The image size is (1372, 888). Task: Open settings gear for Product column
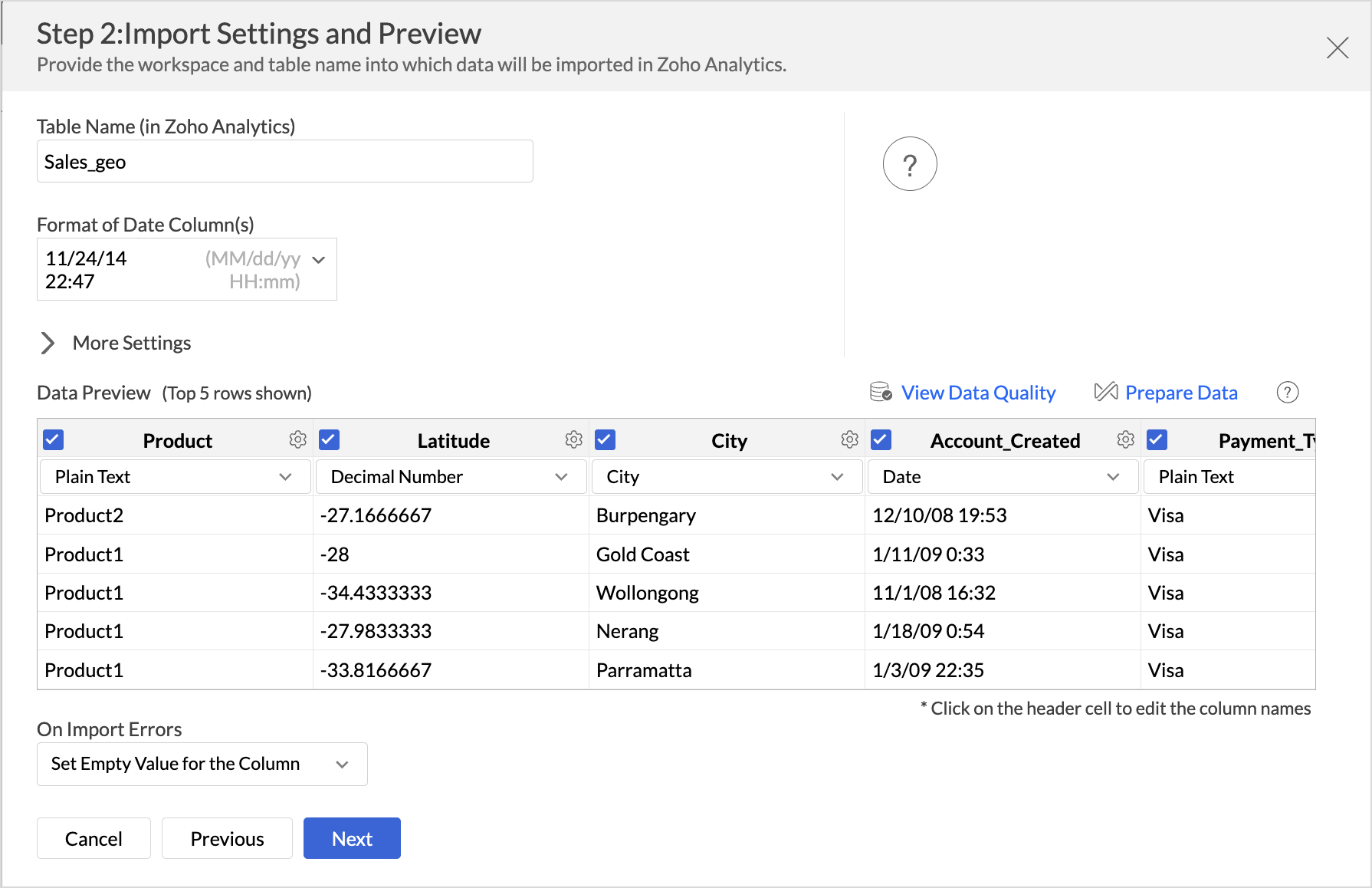[297, 439]
